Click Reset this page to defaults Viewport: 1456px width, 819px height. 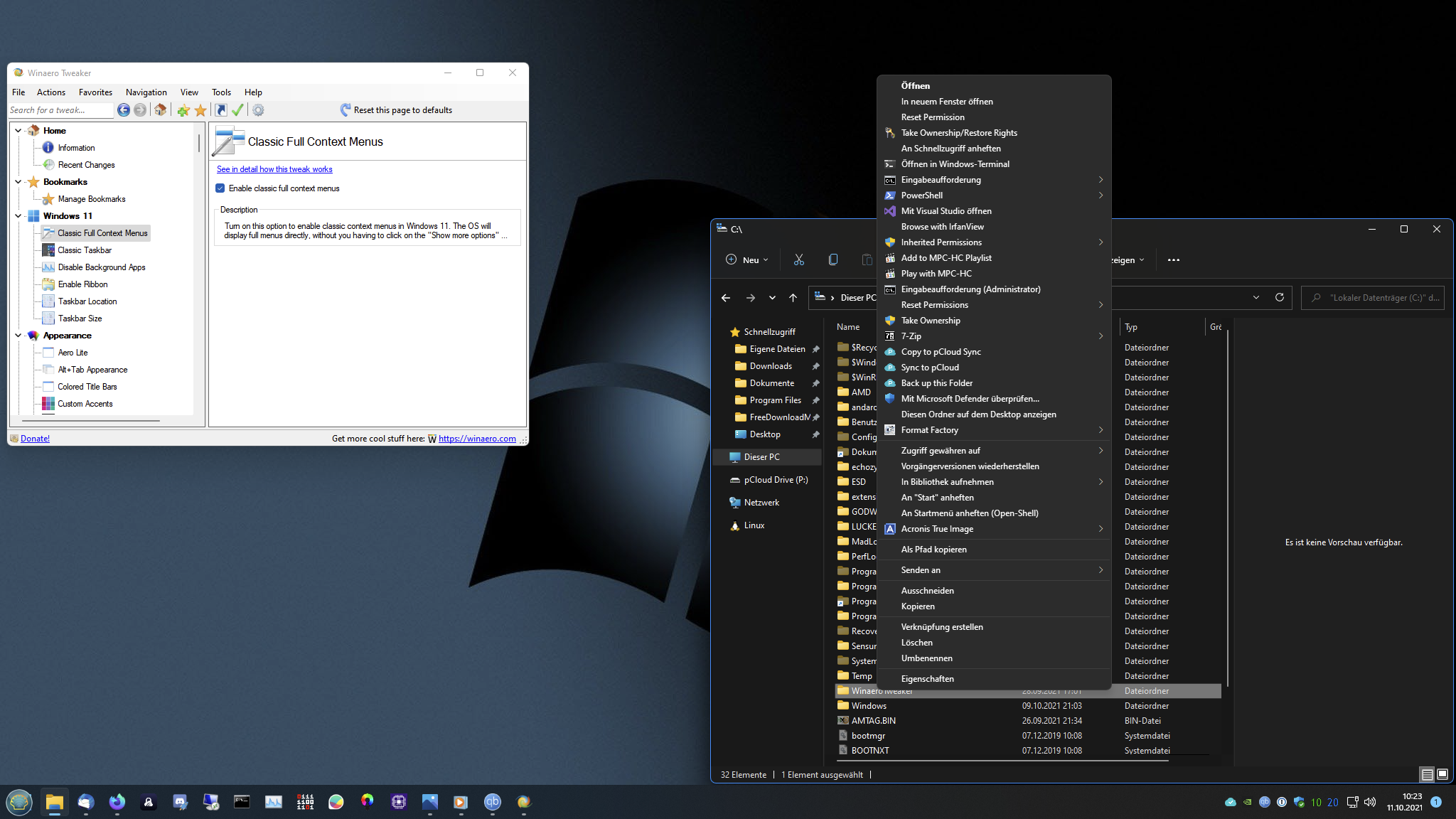point(396,110)
